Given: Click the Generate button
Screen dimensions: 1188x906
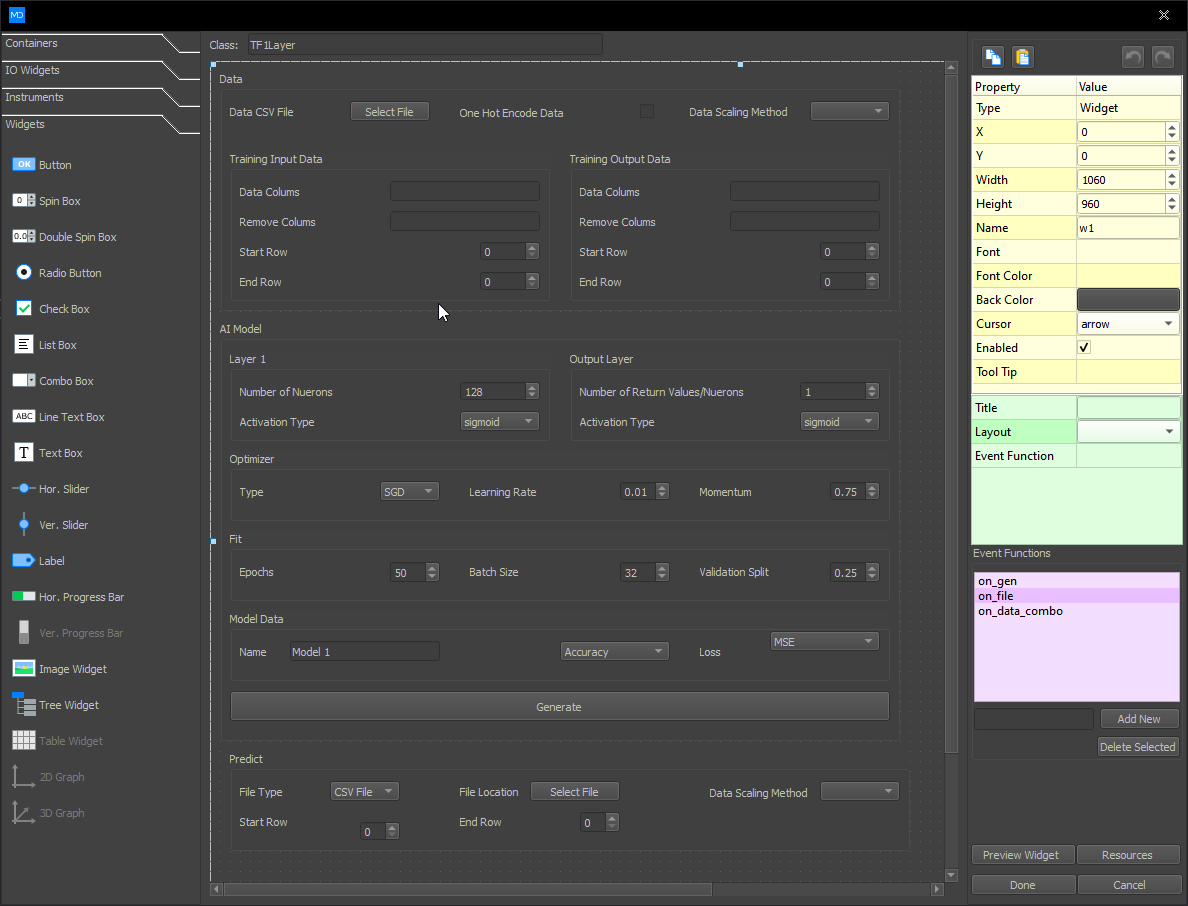Looking at the screenshot, I should 558,705.
